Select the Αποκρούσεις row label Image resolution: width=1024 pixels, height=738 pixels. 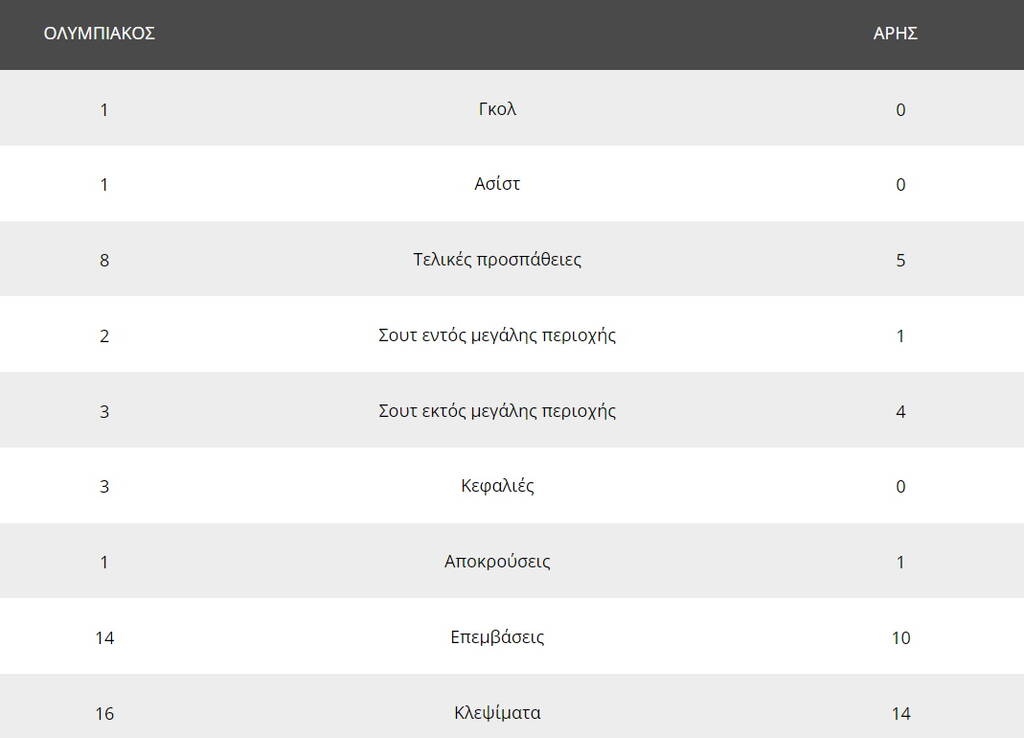point(497,562)
